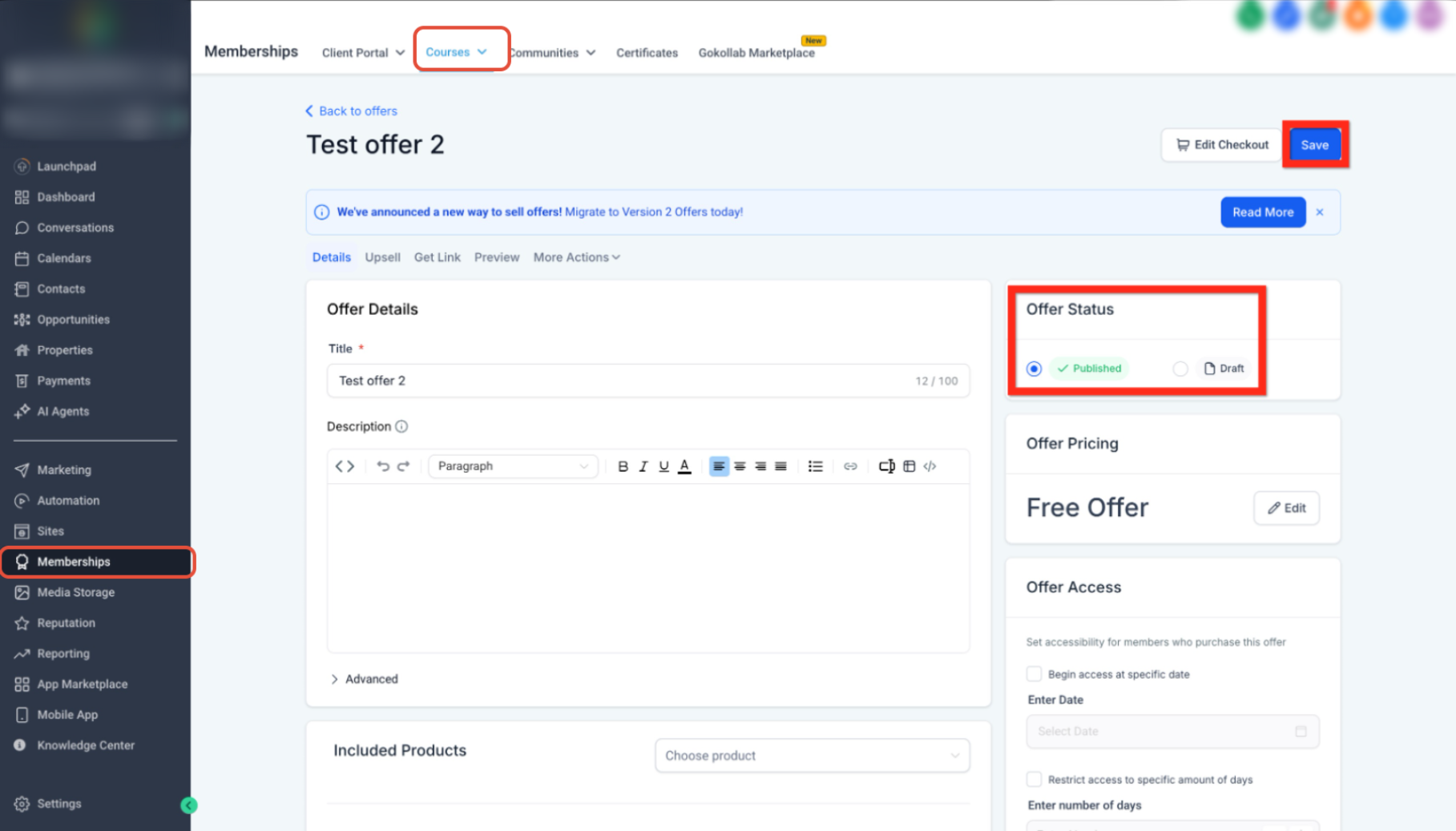Click the Edit Checkout button
1456x831 pixels.
coord(1222,145)
